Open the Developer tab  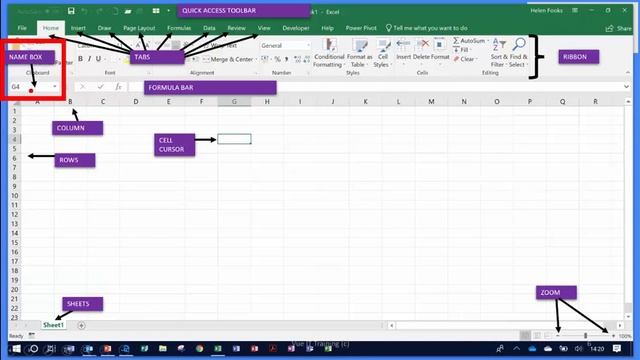coord(296,28)
